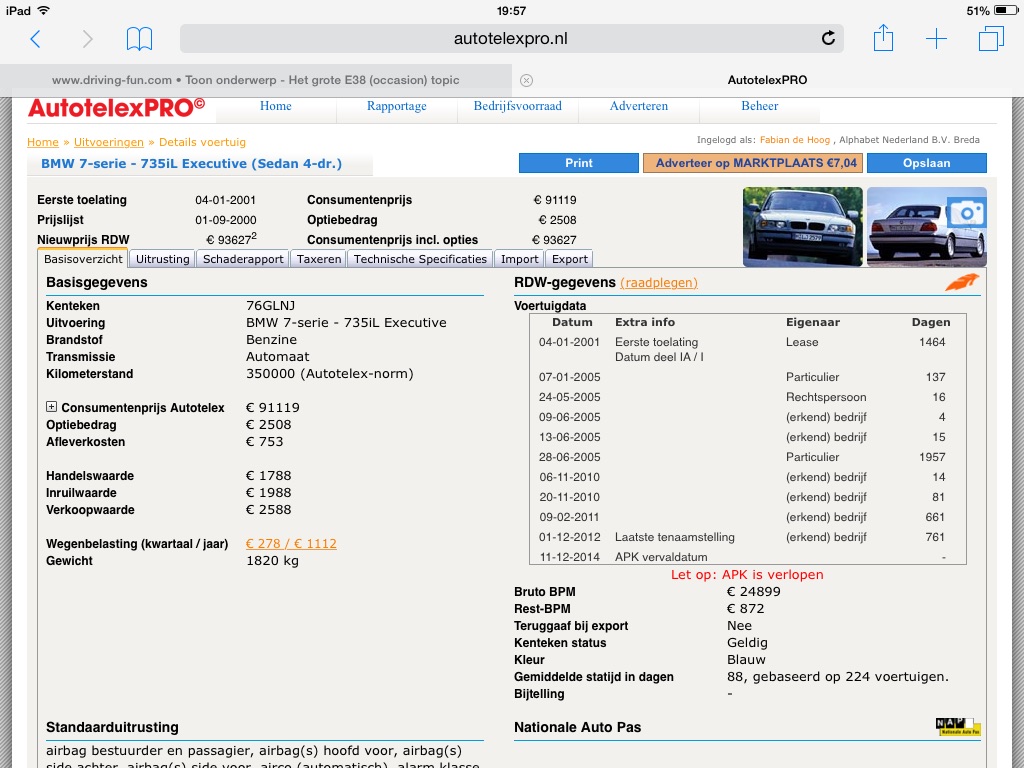Open the Rapportage menu
The height and width of the screenshot is (768, 1024).
click(x=396, y=106)
